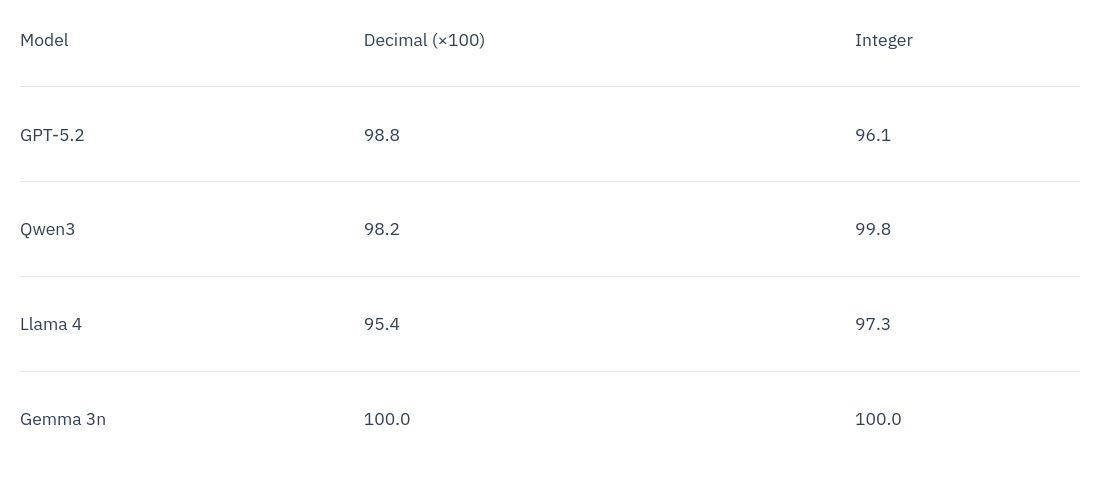
Task: Click GPT-5.2 integer value 96.1
Action: pyautogui.click(x=873, y=135)
